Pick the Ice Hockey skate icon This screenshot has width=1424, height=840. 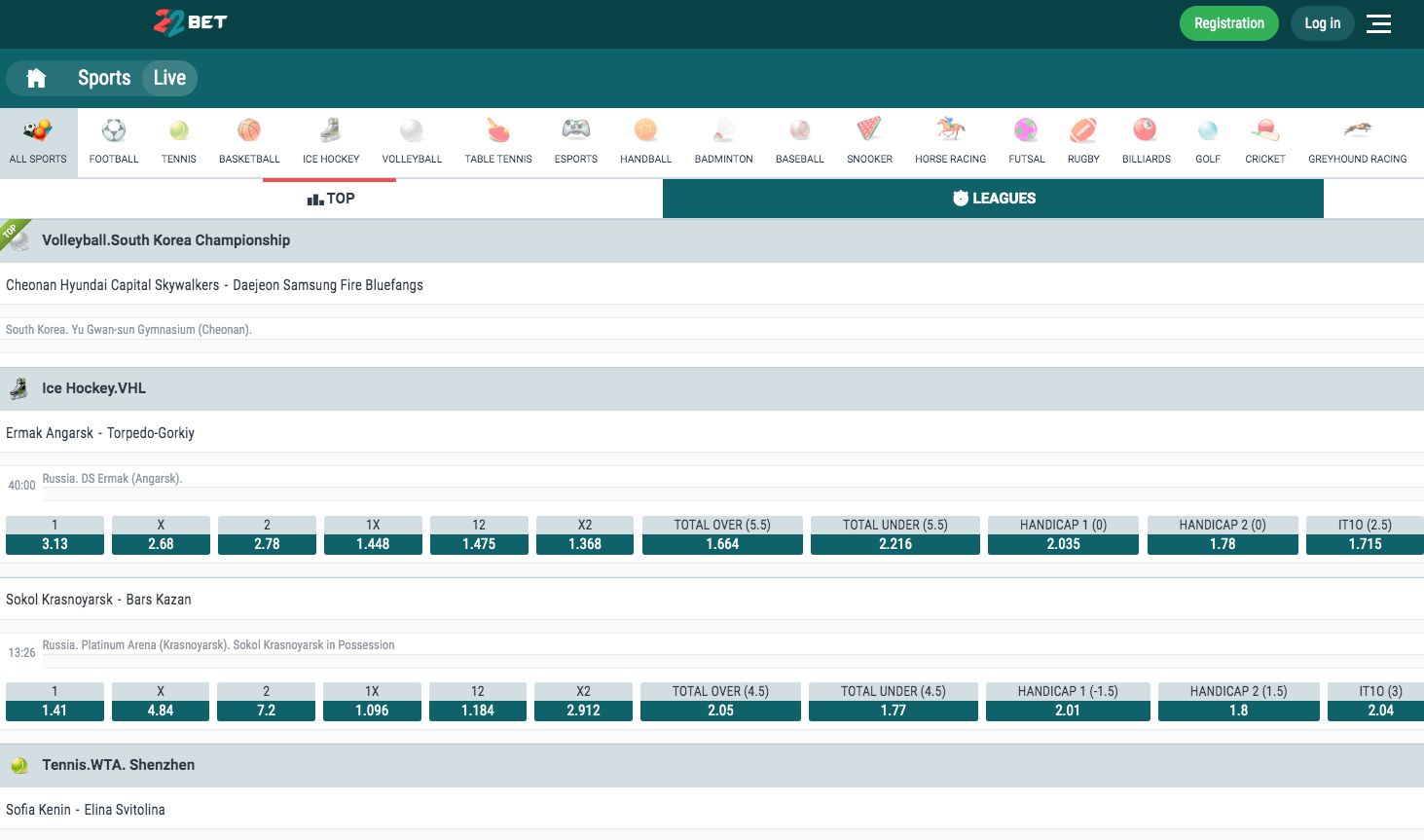tap(331, 130)
